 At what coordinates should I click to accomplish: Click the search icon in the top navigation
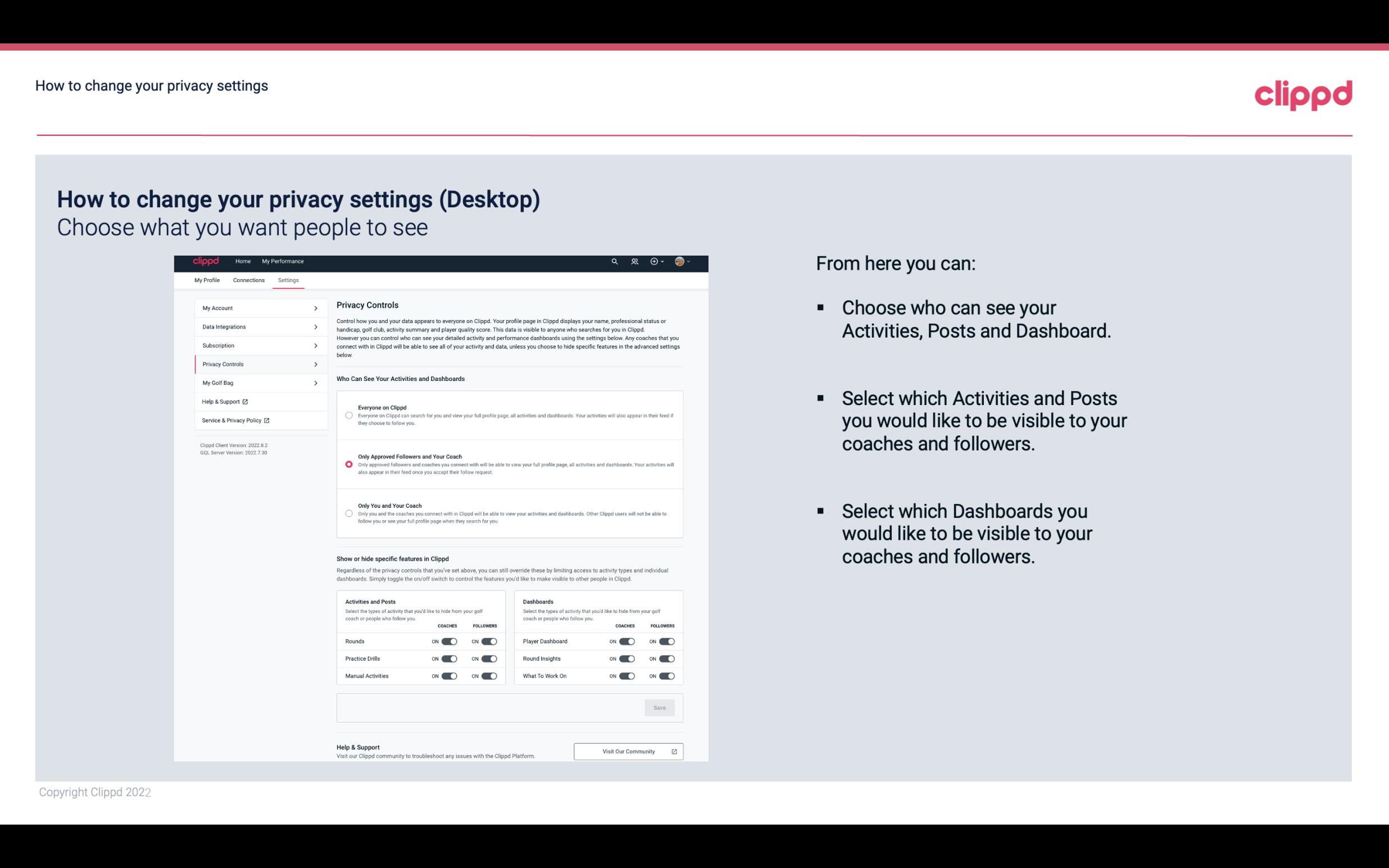tap(613, 262)
